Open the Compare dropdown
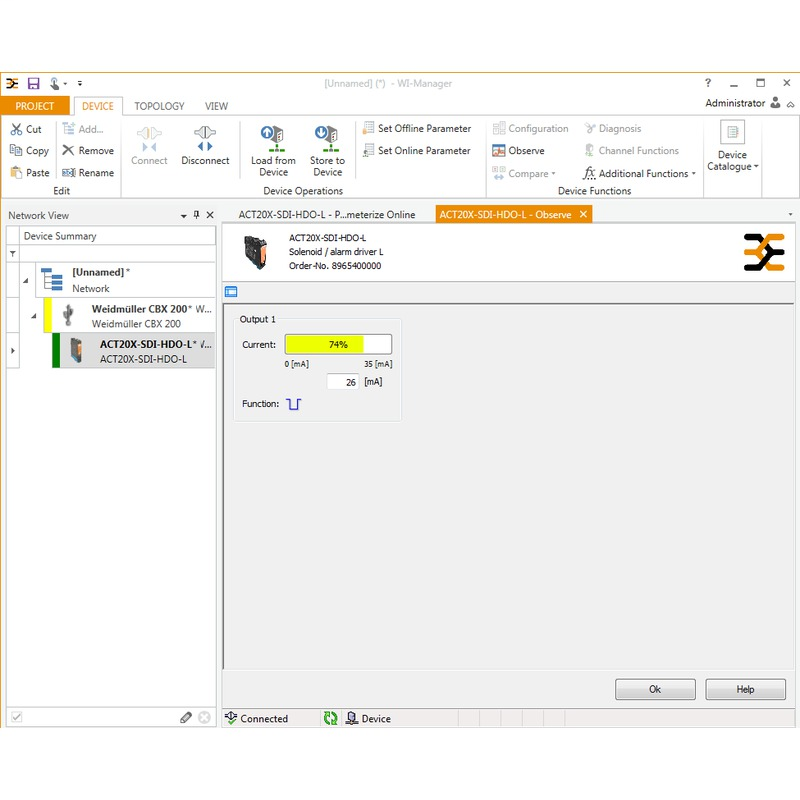This screenshot has height=800, width=800. [524, 173]
